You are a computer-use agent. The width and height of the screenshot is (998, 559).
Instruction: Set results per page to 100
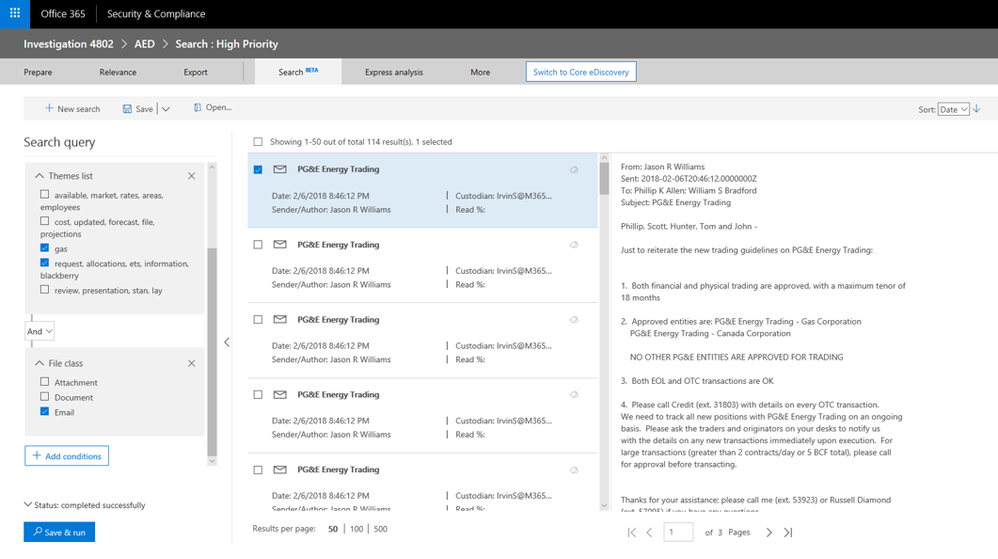pos(356,529)
